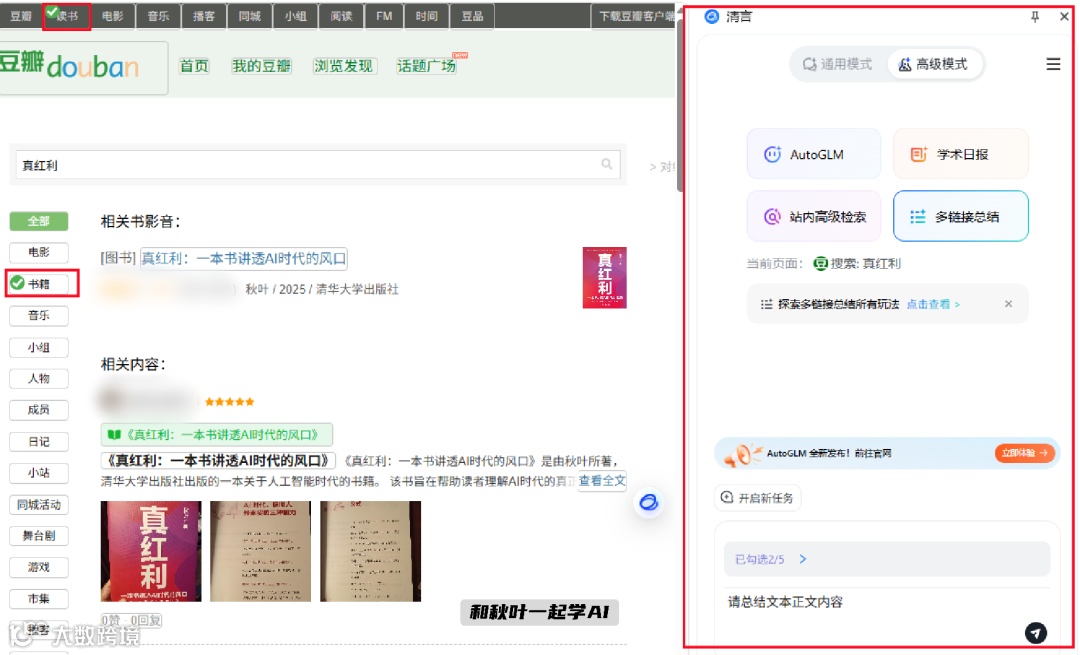1080x655 pixels.
Task: Select the 舞台剧 filter
Action: coord(39,536)
